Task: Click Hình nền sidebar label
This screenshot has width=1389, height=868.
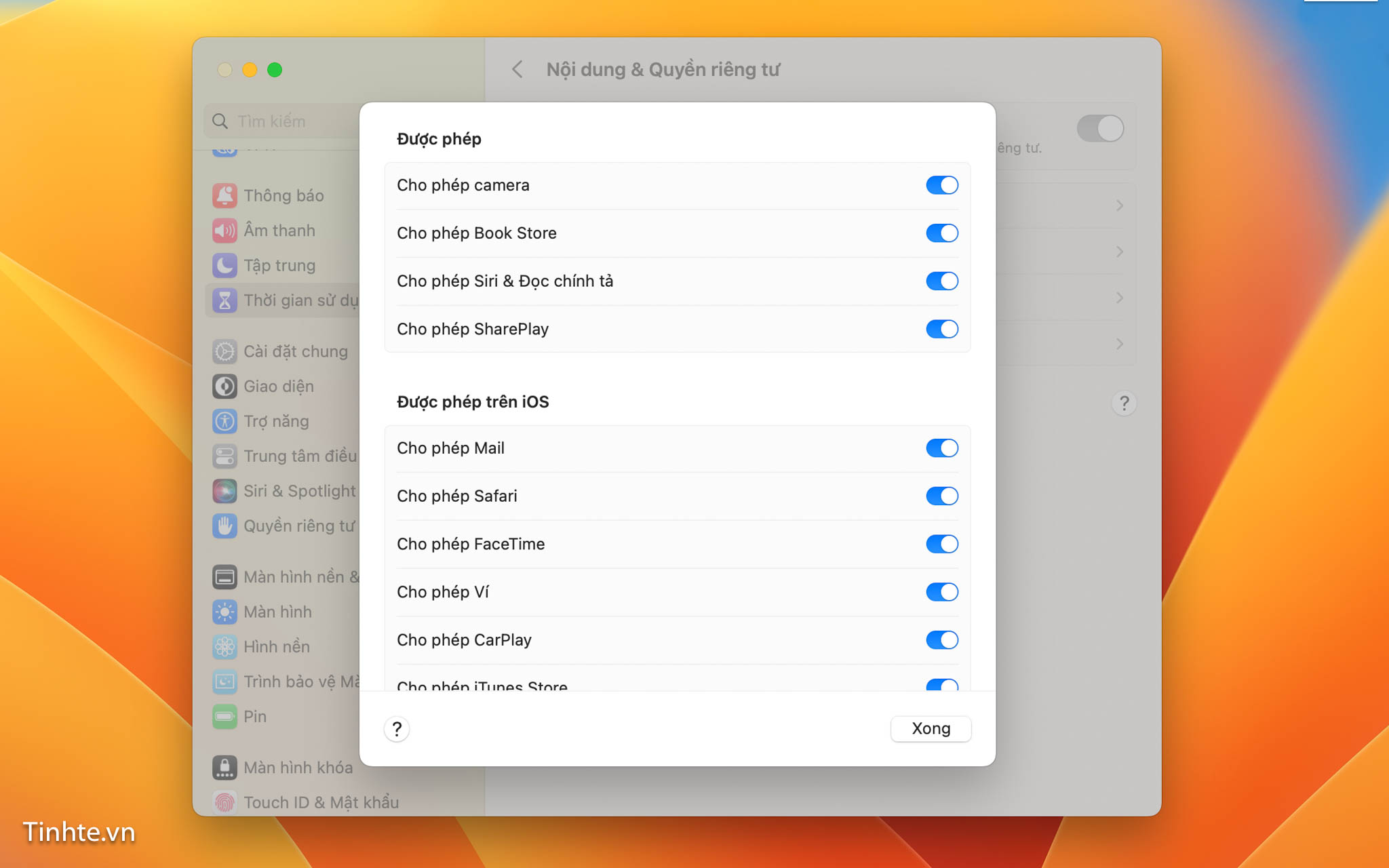Action: pyautogui.click(x=277, y=647)
